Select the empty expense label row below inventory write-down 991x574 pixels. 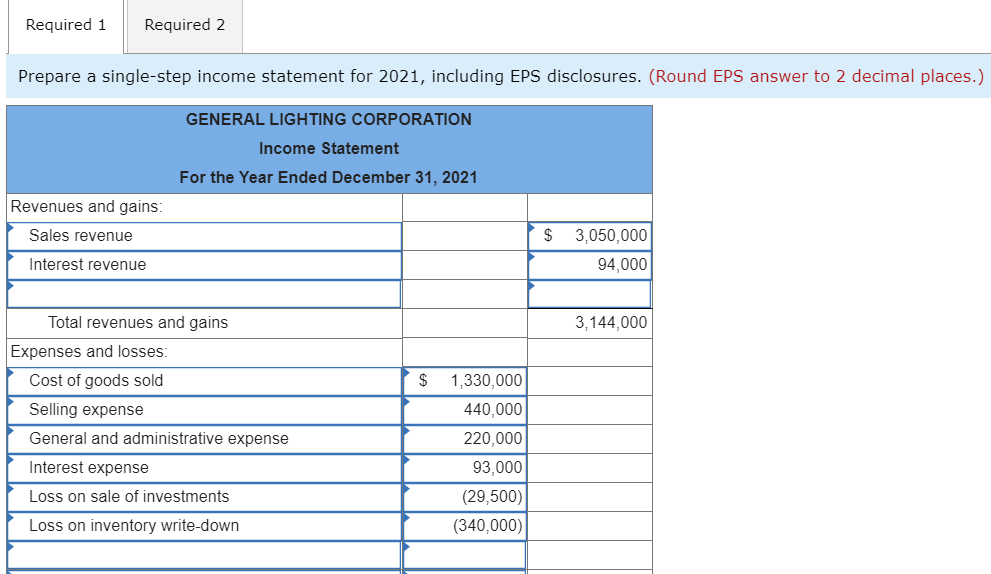pyautogui.click(x=205, y=555)
